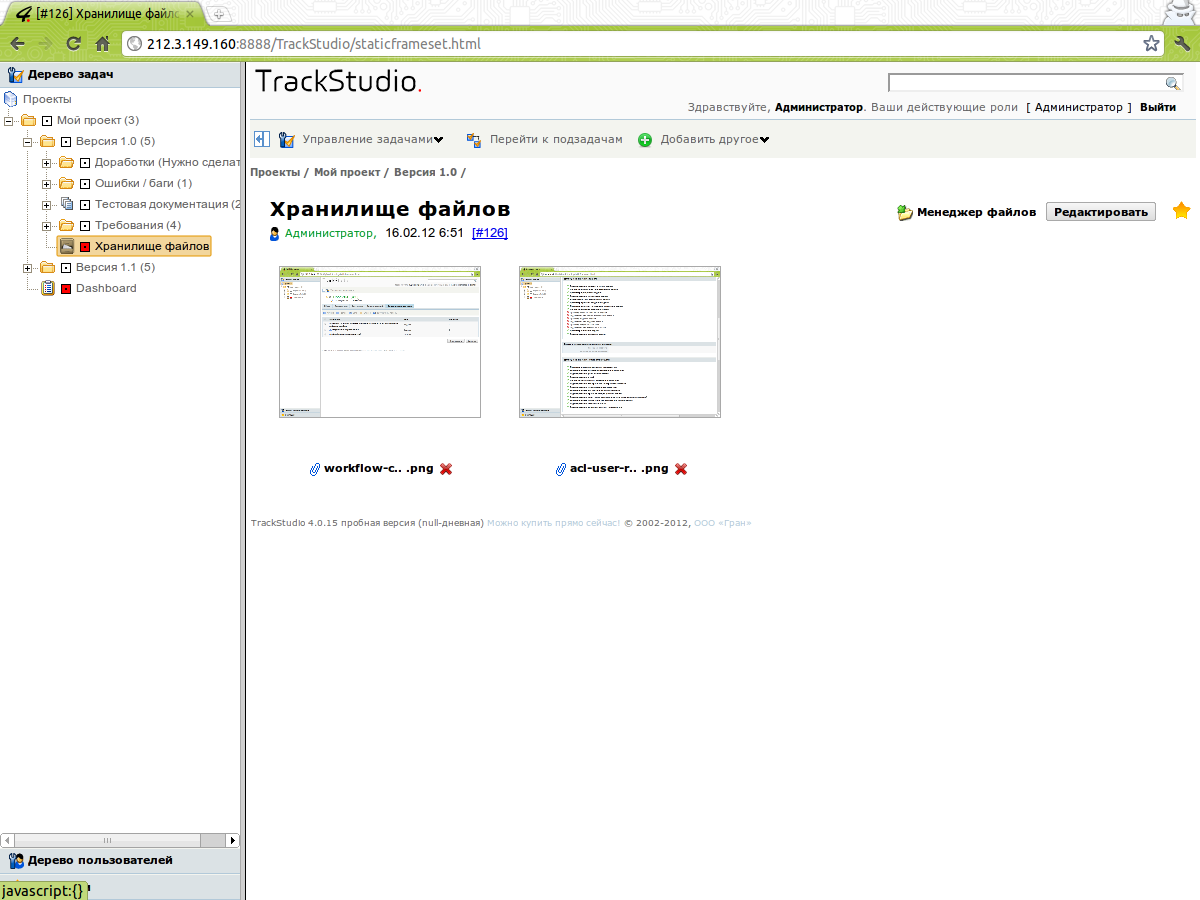Select Версия 1.1 (5) in the task tree

pos(115,267)
